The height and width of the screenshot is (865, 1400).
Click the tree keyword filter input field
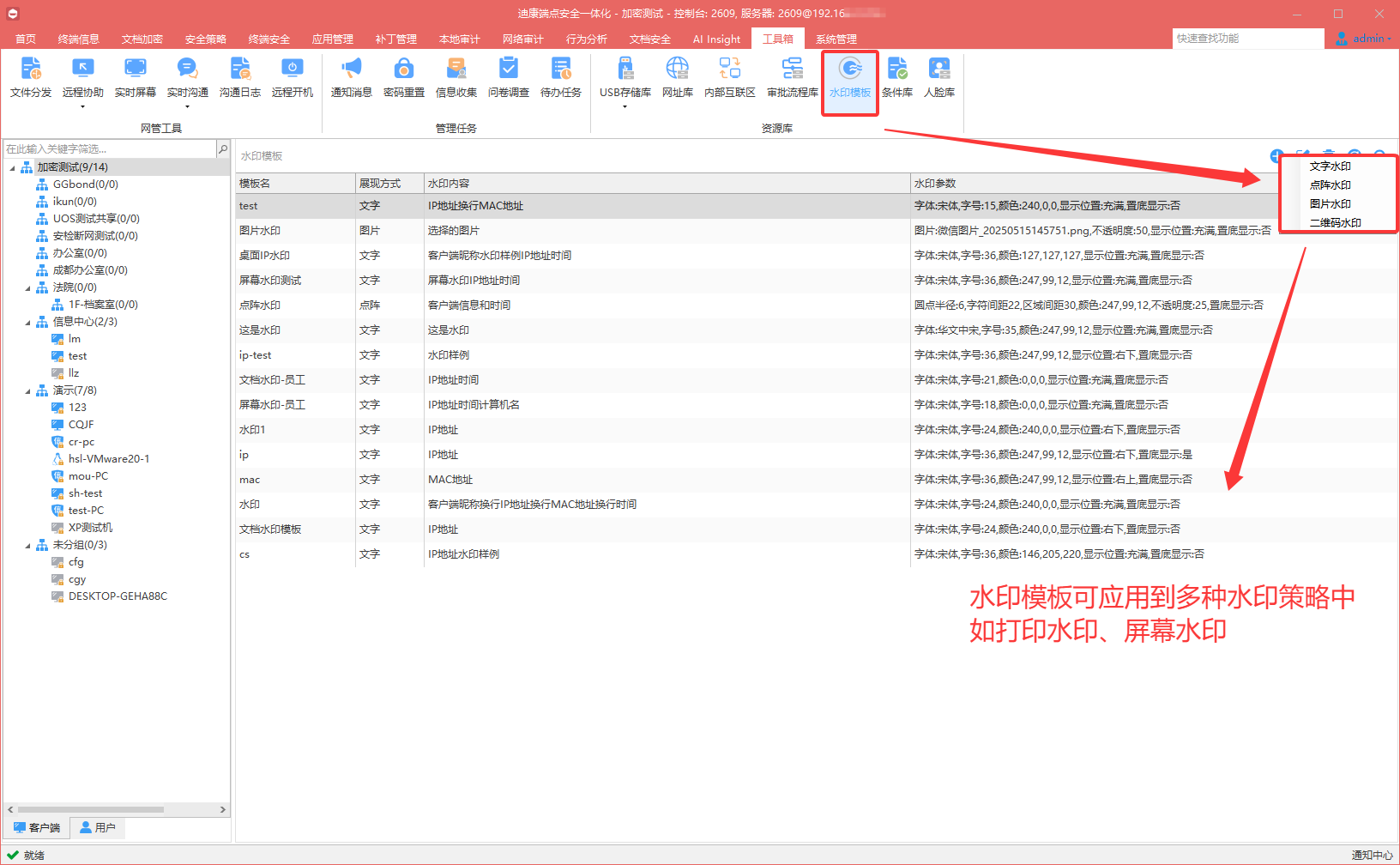(x=111, y=149)
